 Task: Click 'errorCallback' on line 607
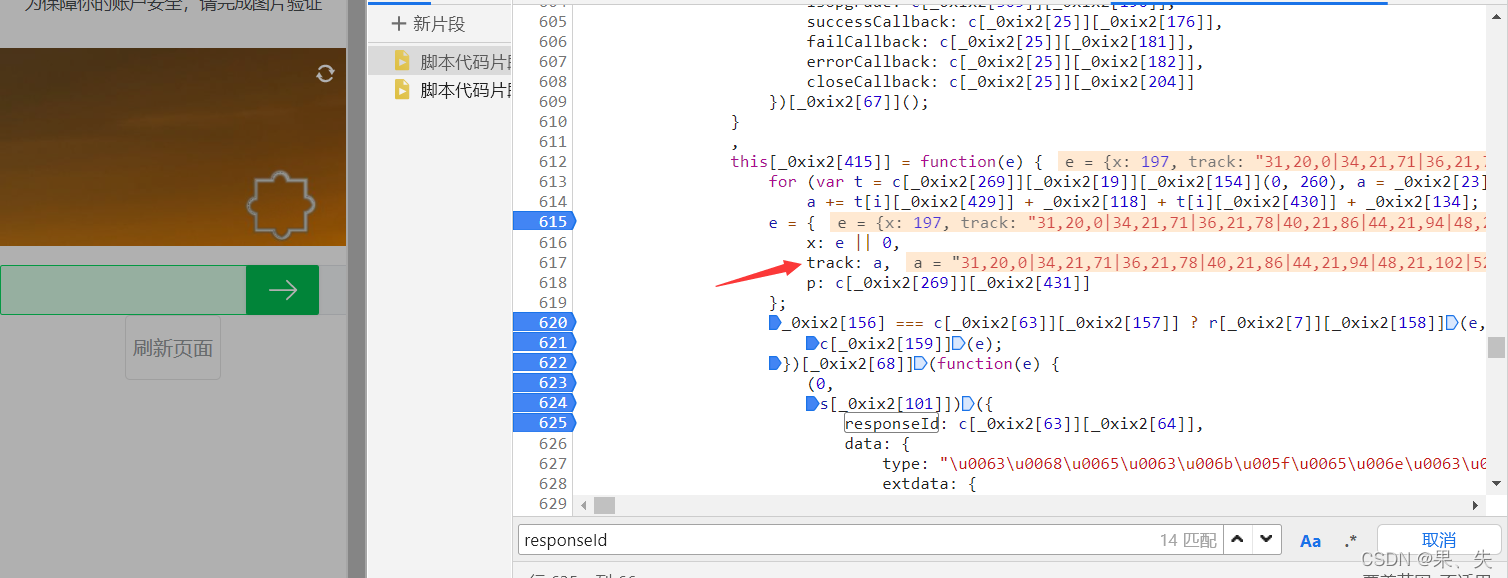[868, 62]
